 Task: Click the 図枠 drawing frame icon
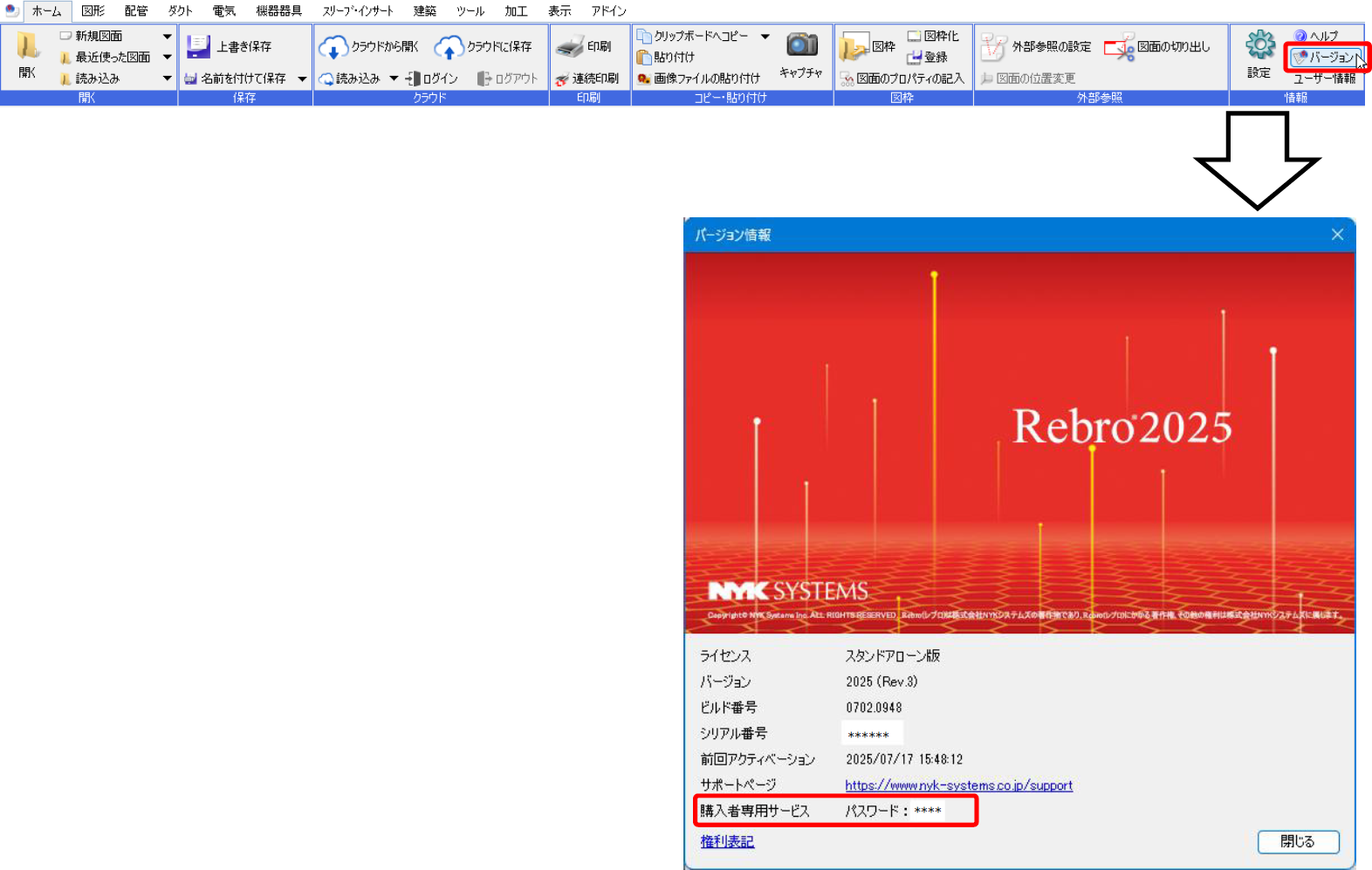tap(854, 46)
